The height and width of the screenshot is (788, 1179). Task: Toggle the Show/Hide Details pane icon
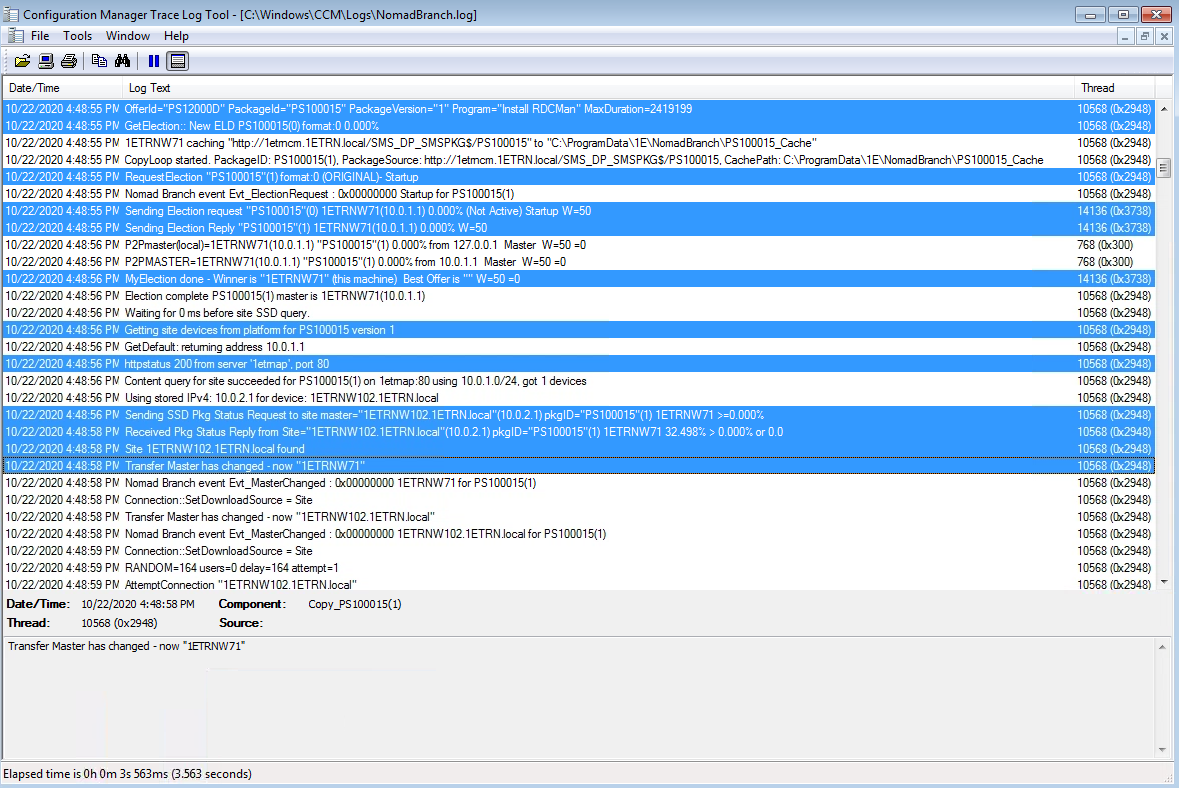tap(177, 61)
